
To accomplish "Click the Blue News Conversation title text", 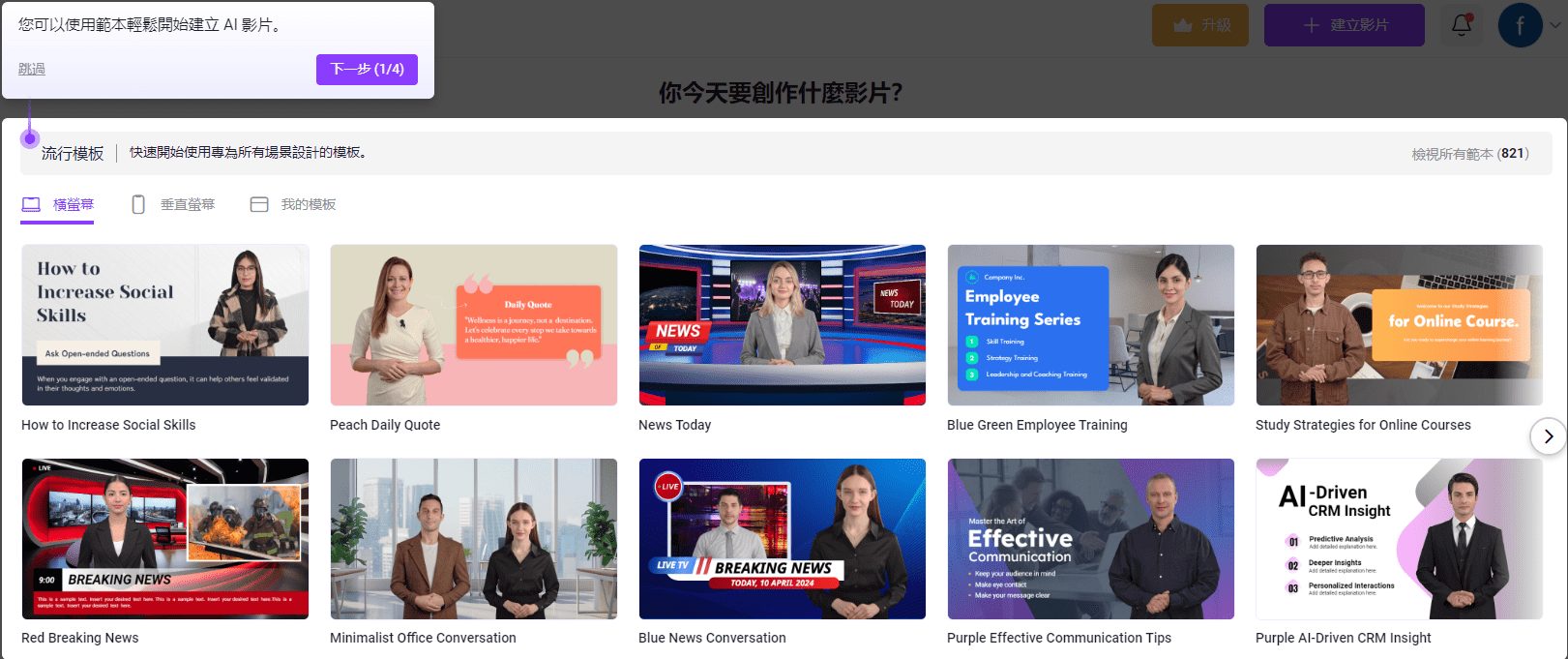I will [712, 638].
